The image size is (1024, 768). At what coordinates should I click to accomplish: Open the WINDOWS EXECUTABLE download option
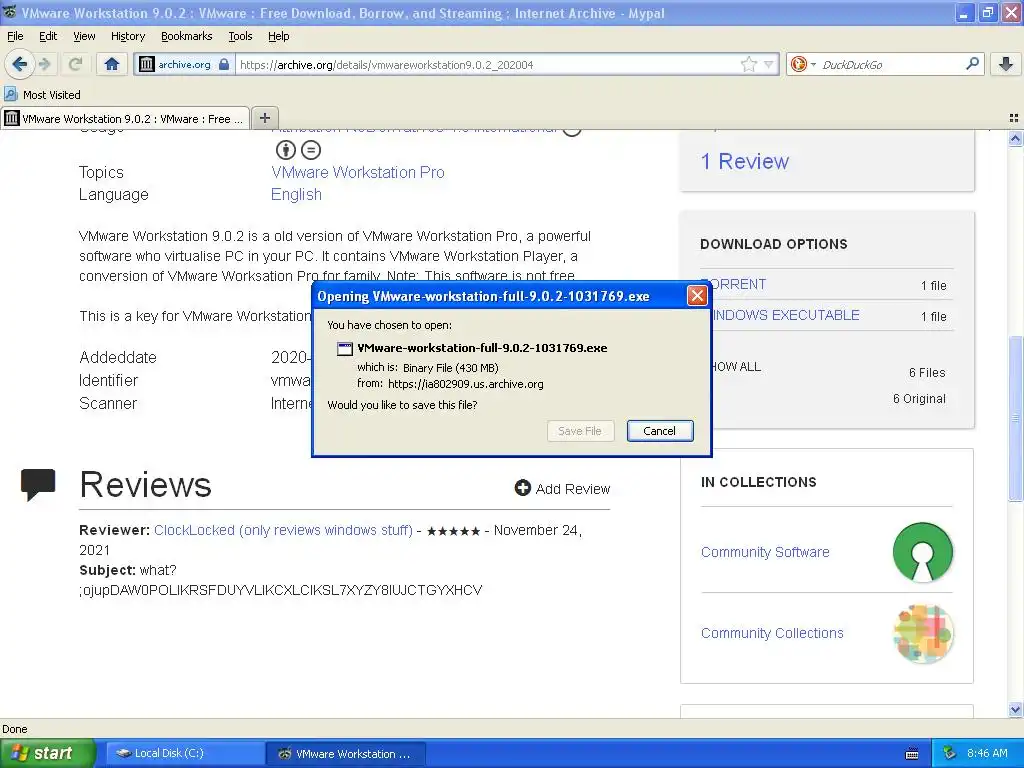tap(786, 315)
